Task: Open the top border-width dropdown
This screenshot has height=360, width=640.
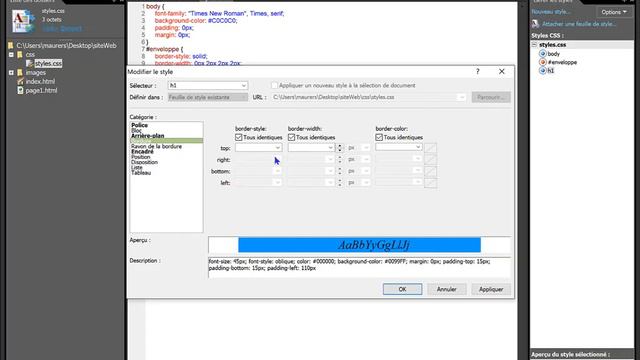Action: [x=331, y=147]
